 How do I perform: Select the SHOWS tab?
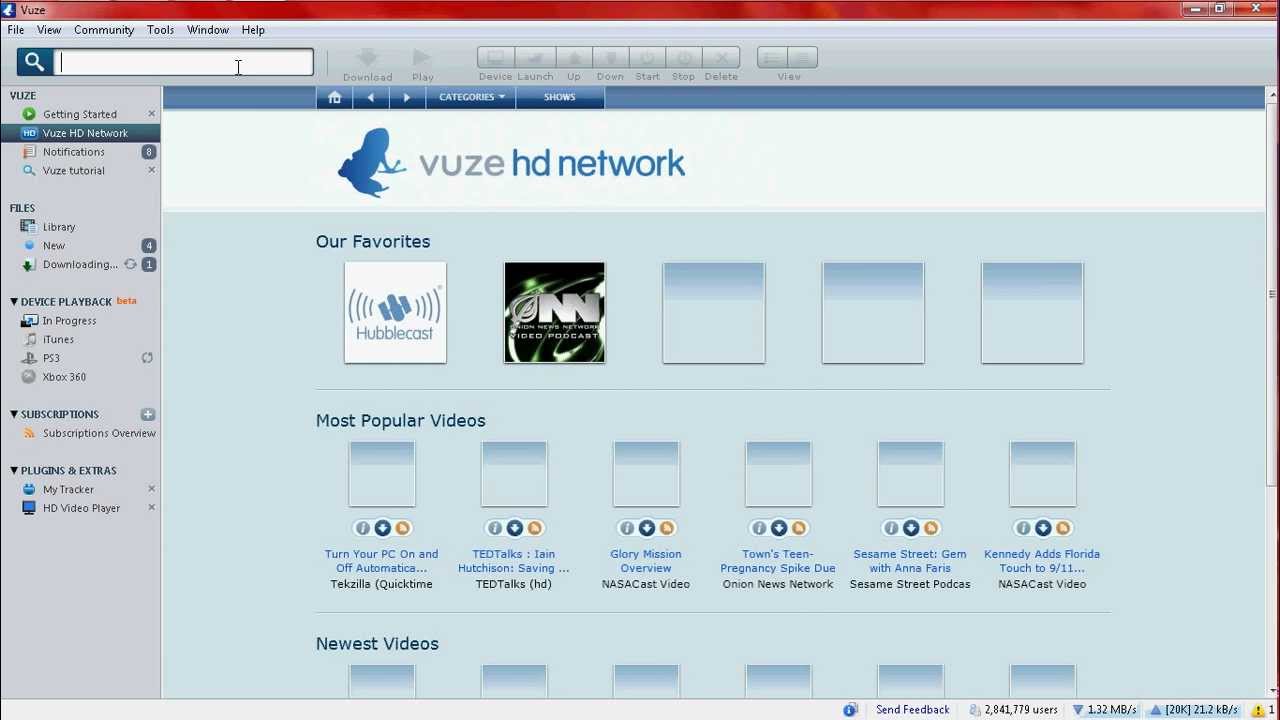(560, 97)
